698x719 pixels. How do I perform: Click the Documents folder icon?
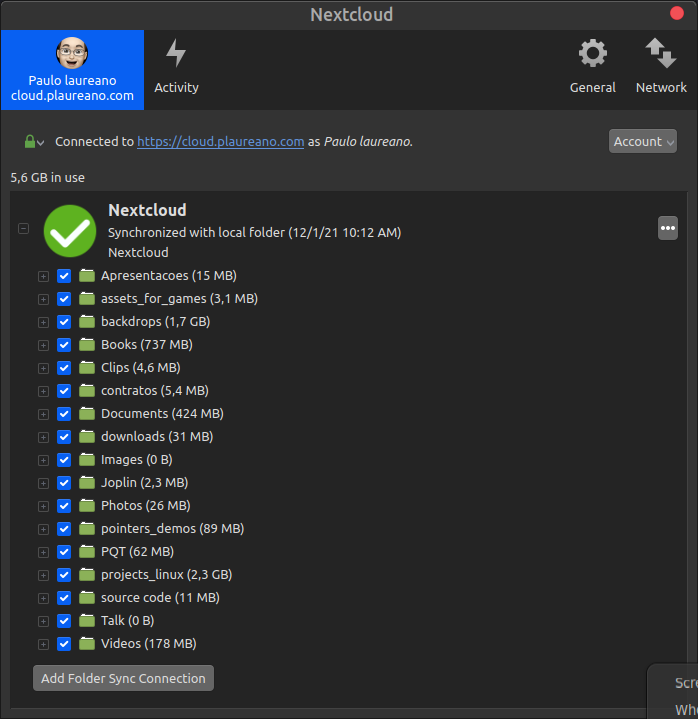(x=87, y=414)
